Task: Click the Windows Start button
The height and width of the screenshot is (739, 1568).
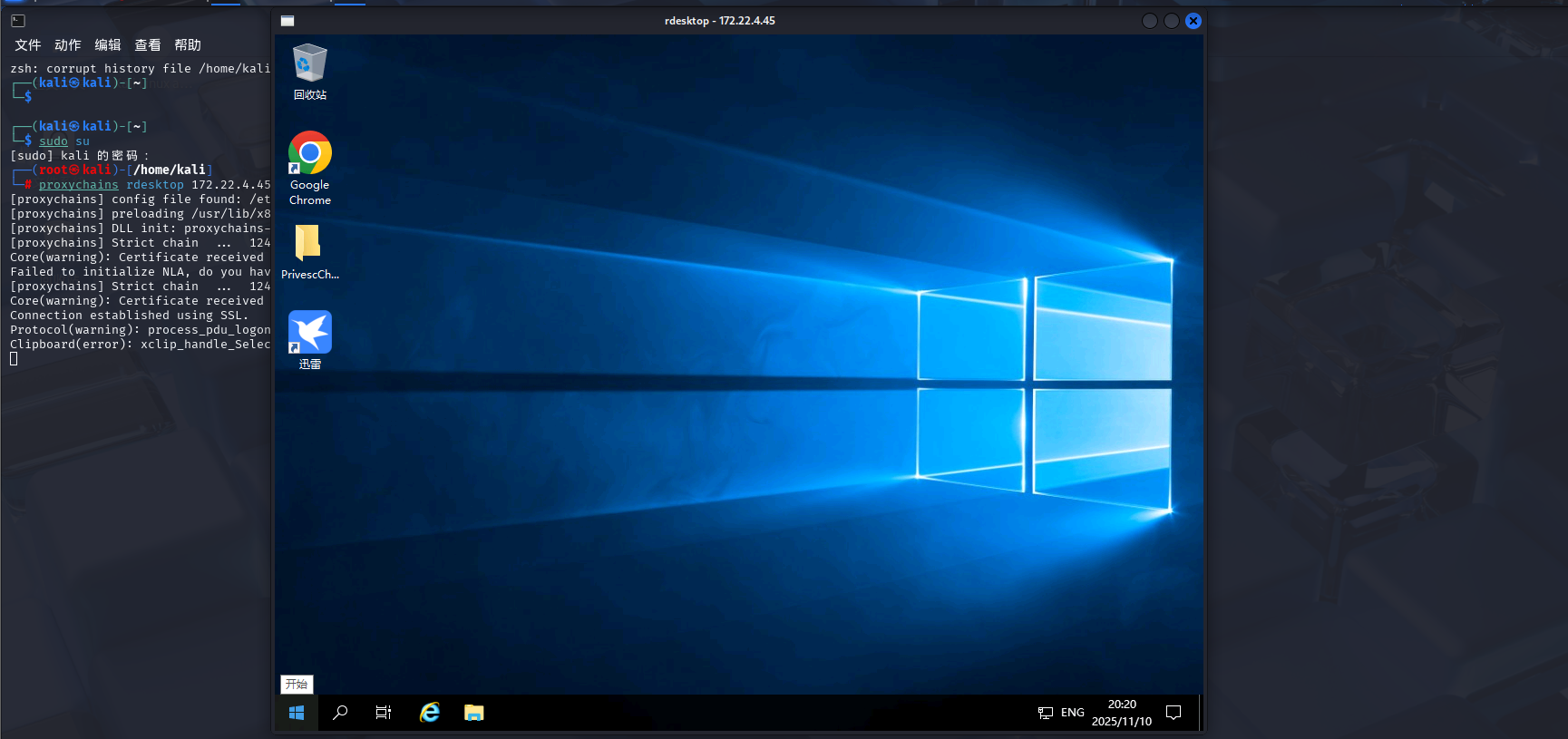Action: click(x=297, y=713)
